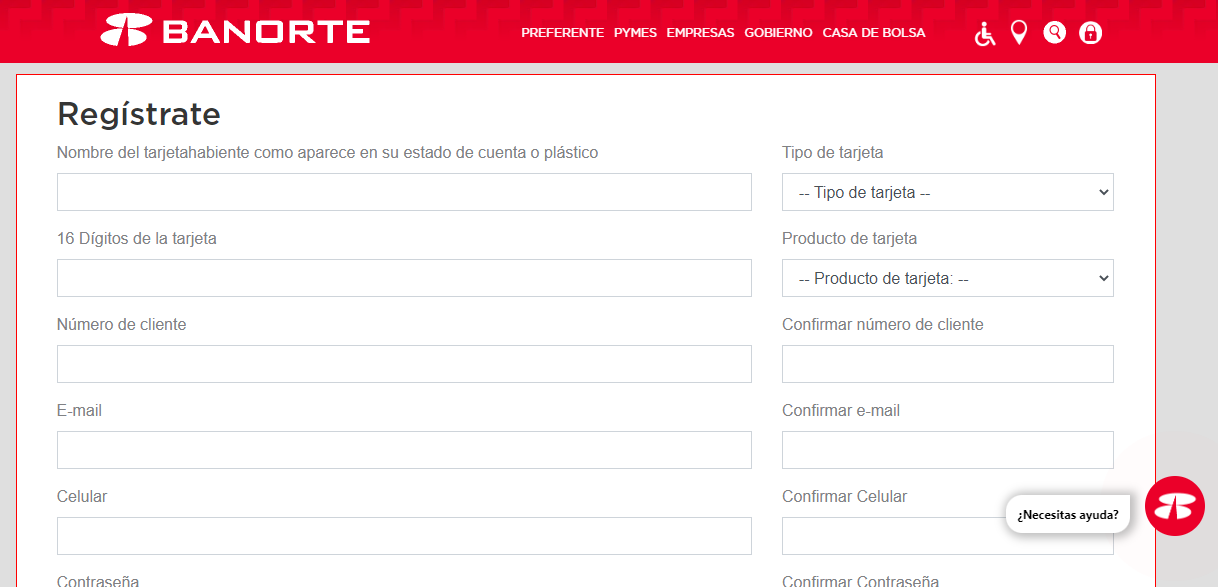Select the branch locator pin icon
The width and height of the screenshot is (1218, 587).
(x=1019, y=32)
